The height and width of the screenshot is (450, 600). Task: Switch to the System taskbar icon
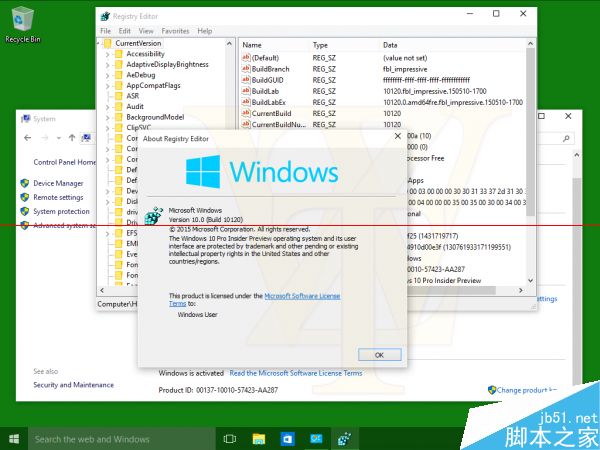pos(316,439)
